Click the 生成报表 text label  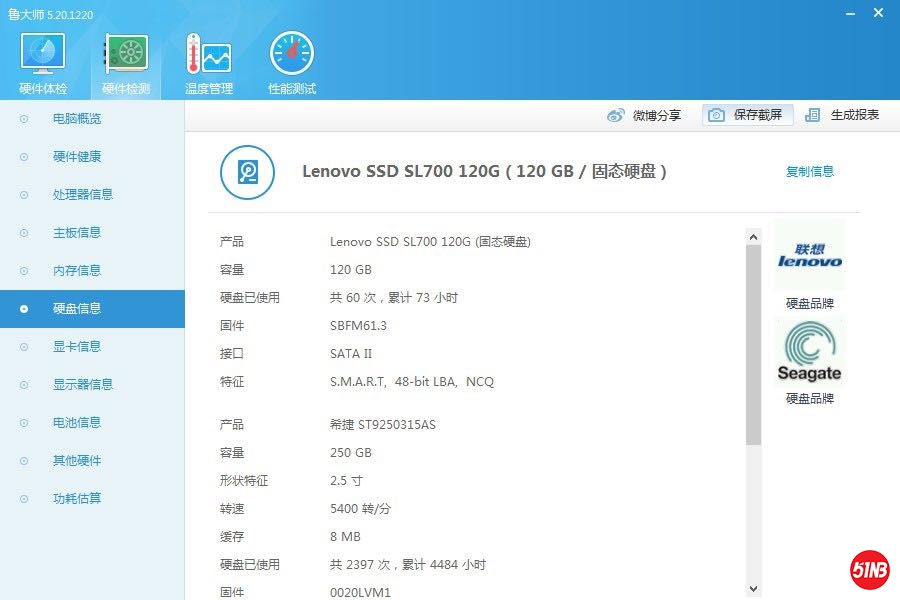pyautogui.click(x=855, y=115)
